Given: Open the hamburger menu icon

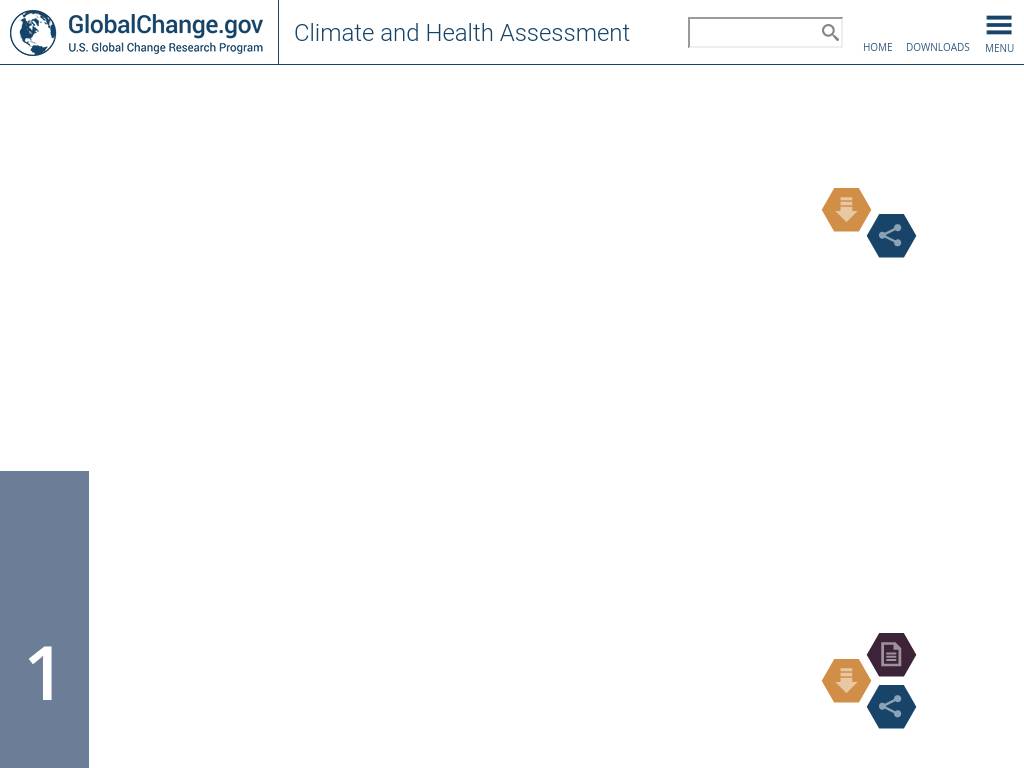Looking at the screenshot, I should (999, 26).
